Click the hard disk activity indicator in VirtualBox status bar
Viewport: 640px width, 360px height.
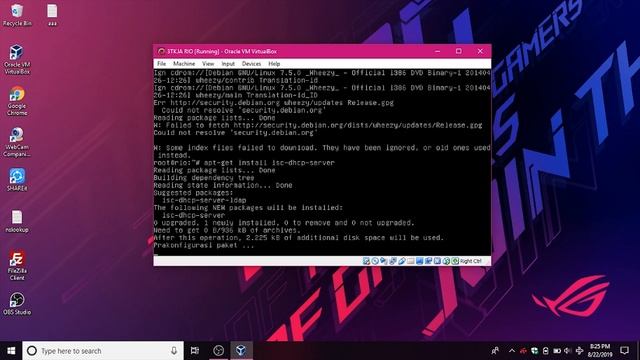point(366,261)
